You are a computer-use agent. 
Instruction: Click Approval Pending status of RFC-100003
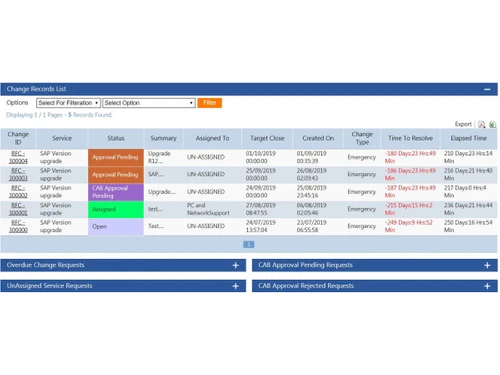pos(116,175)
